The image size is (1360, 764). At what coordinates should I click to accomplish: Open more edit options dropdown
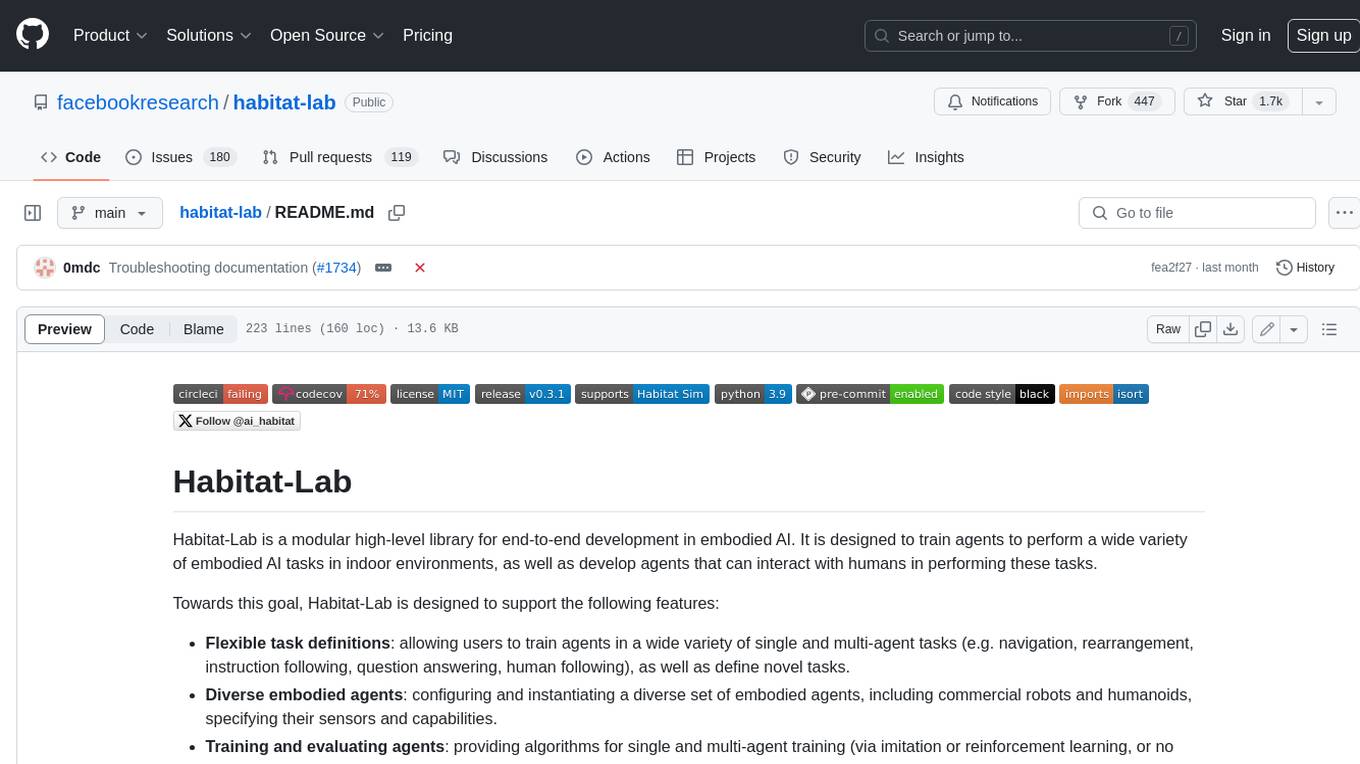point(1294,329)
